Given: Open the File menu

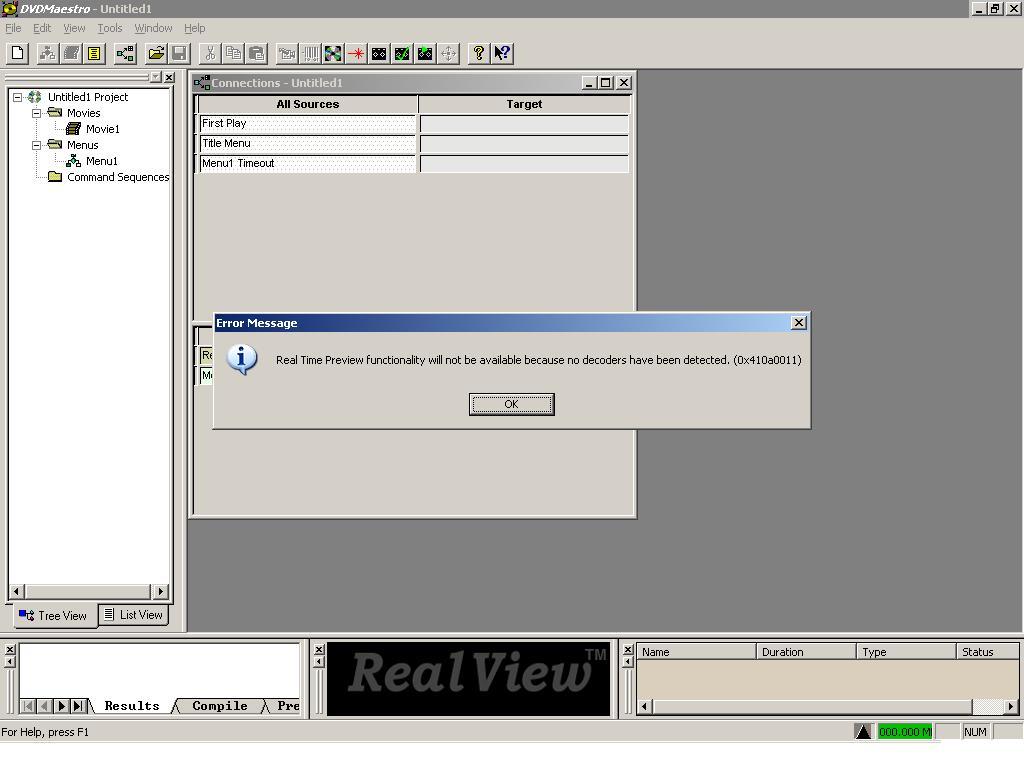Looking at the screenshot, I should click(13, 28).
